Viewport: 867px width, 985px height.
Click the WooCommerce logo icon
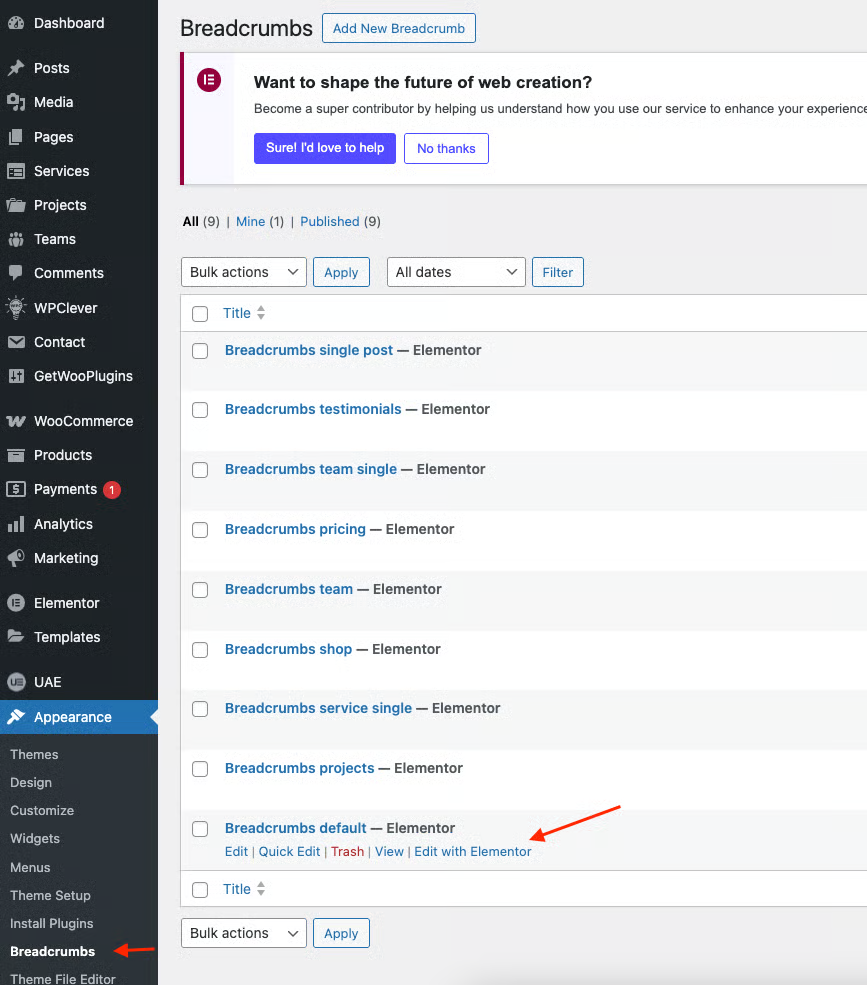point(16,421)
